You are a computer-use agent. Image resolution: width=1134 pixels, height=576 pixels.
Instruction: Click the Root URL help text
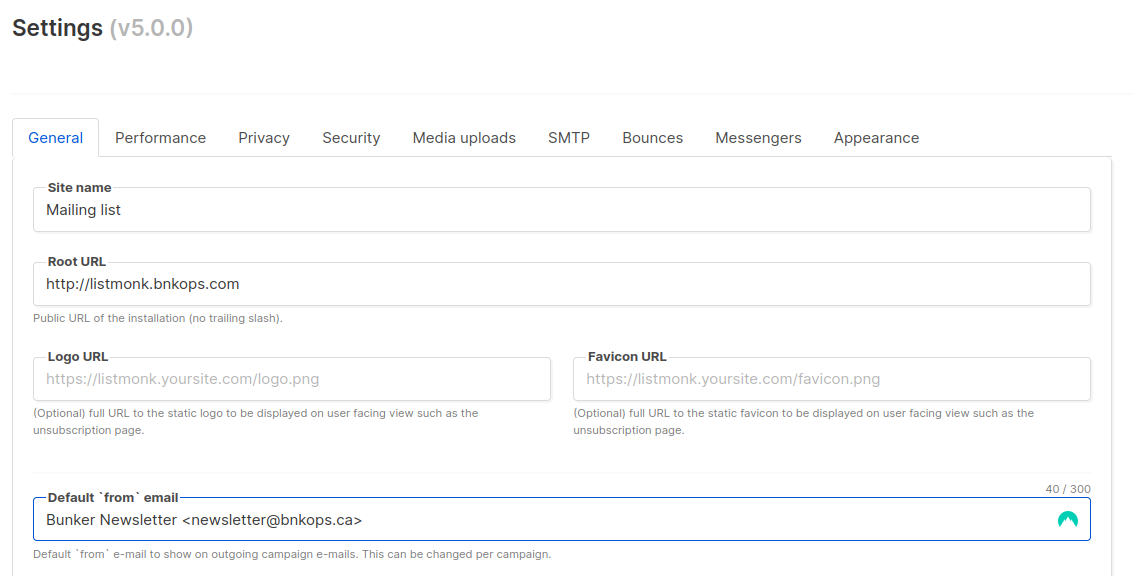(x=158, y=318)
